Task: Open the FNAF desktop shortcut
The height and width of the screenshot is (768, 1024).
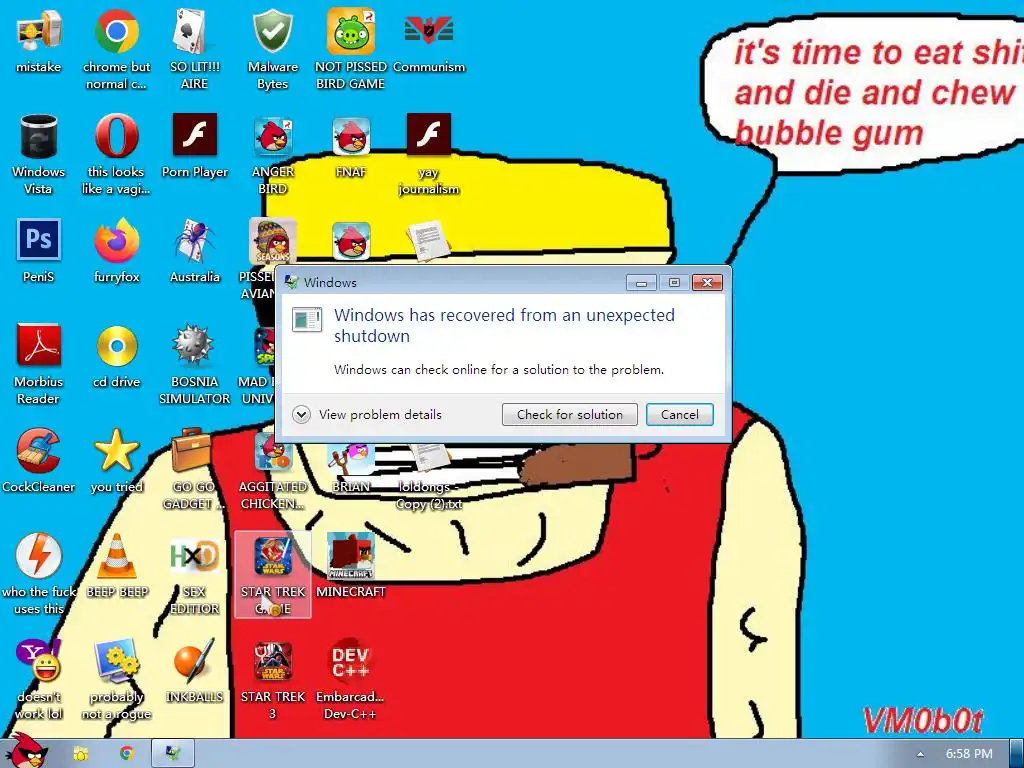Action: (x=351, y=146)
